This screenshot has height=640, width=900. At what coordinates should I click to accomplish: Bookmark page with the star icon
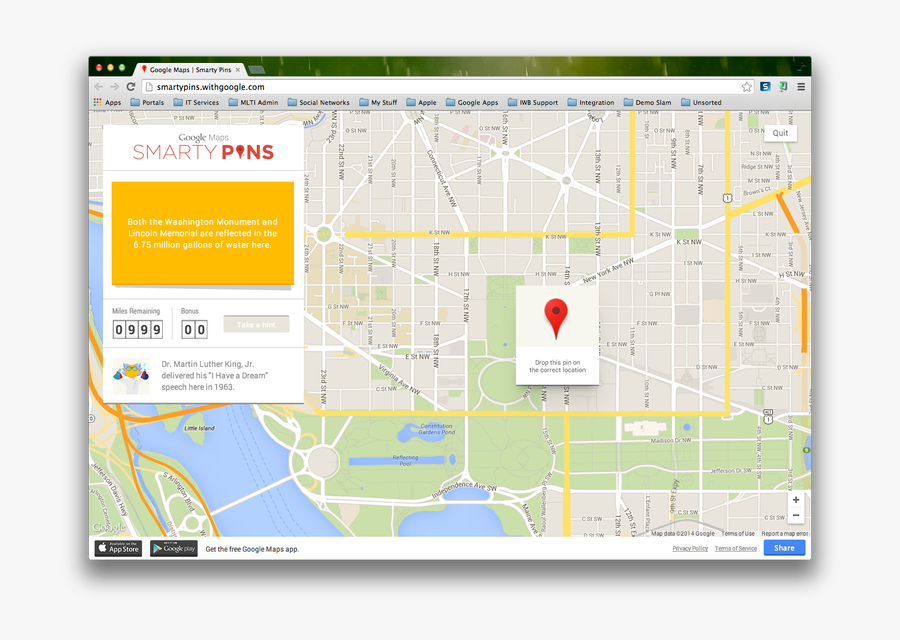(747, 87)
